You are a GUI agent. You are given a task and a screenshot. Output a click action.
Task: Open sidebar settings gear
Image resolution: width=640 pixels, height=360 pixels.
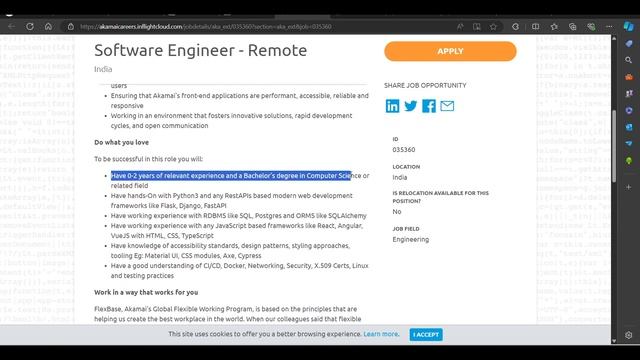tap(629, 335)
